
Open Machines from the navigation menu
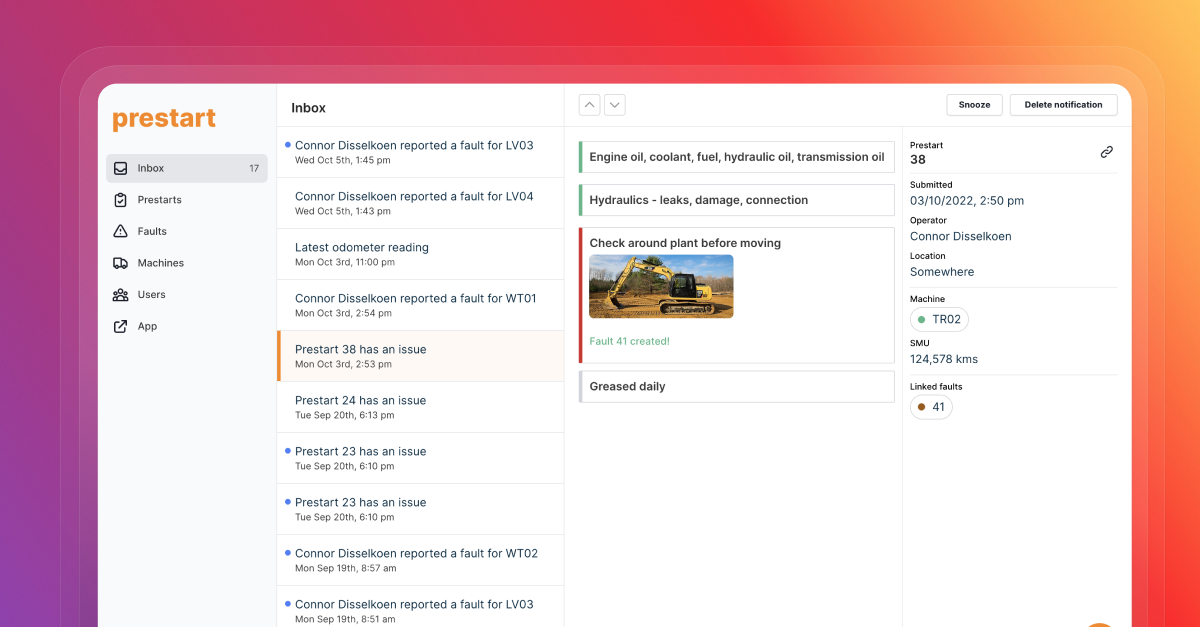121,262
